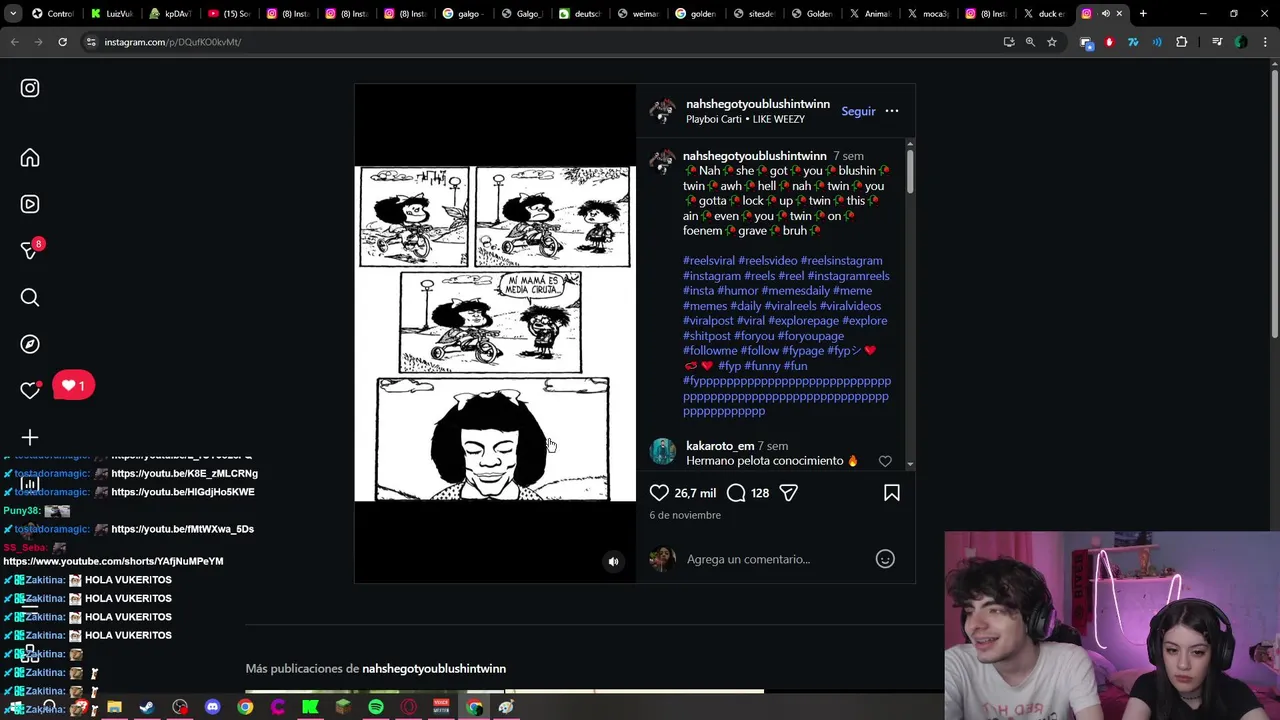Open the Opera browser taskbar icon
Image resolution: width=1280 pixels, height=720 pixels.
(x=409, y=707)
